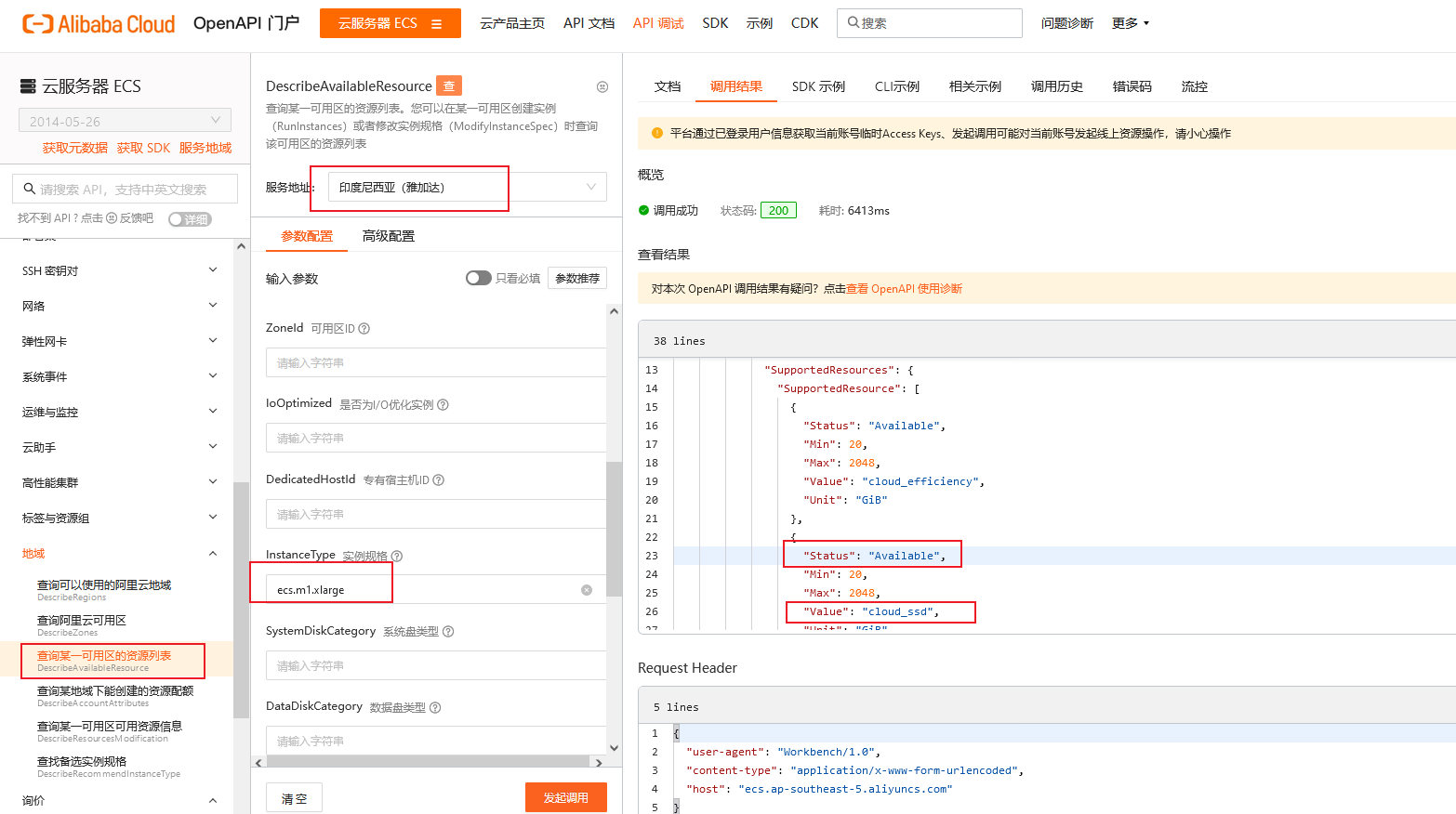The image size is (1456, 814).
Task: Click the scroll-down arrow in parameter panel
Action: (614, 747)
